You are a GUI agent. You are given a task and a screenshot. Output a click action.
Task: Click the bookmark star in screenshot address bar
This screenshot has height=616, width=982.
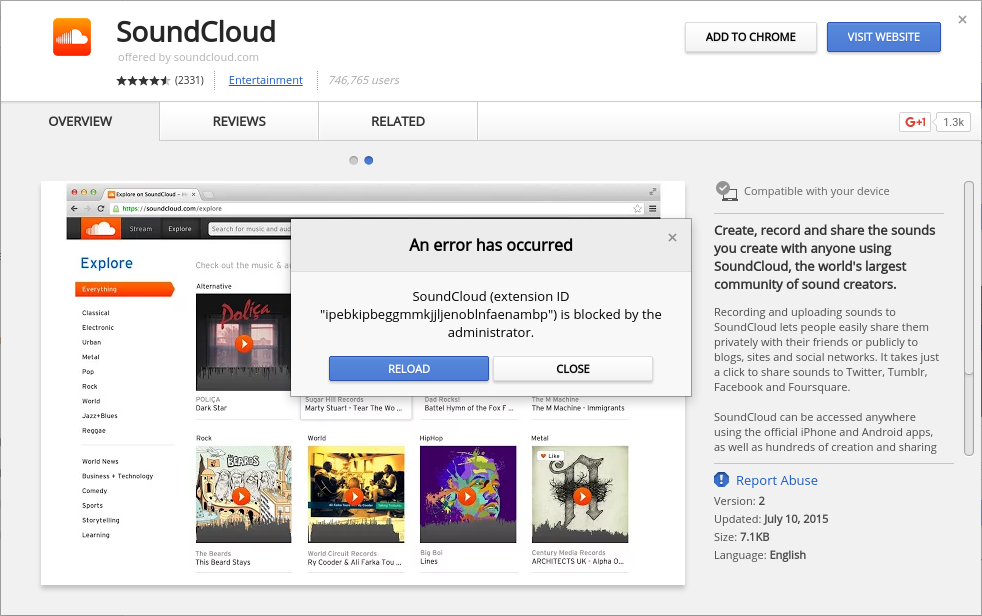click(638, 208)
